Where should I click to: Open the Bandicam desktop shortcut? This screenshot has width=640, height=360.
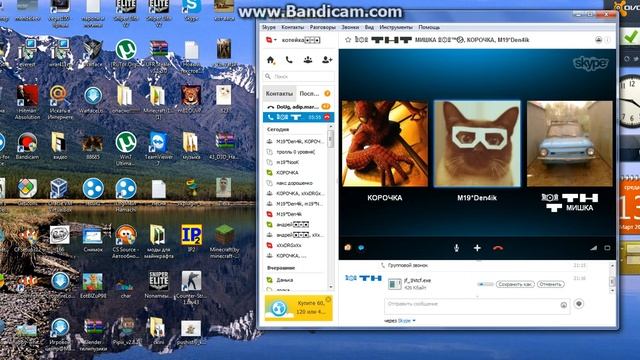[27, 146]
